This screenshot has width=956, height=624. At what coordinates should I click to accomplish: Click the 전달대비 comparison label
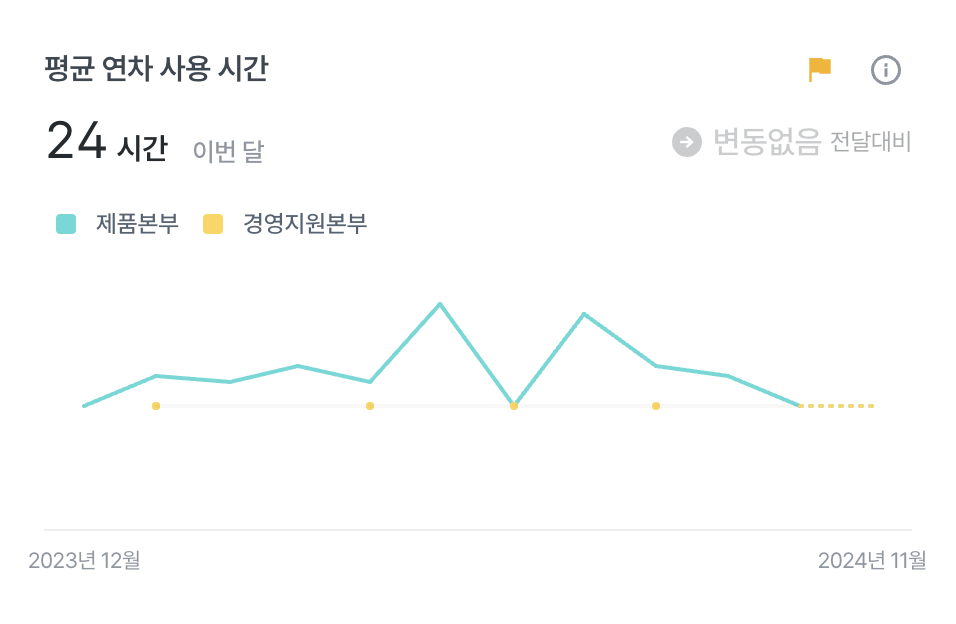pyautogui.click(x=871, y=143)
